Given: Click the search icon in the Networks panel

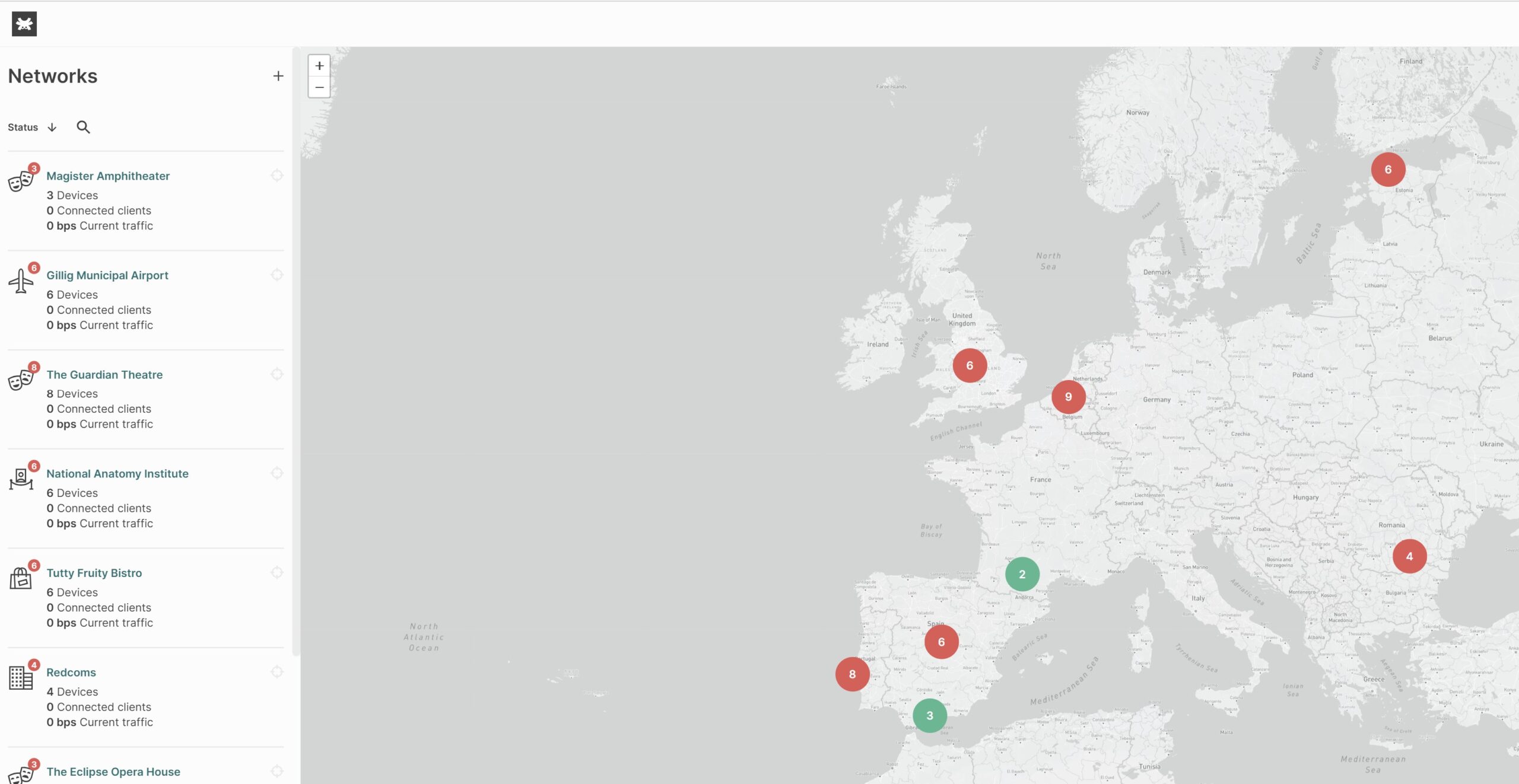Looking at the screenshot, I should point(83,128).
